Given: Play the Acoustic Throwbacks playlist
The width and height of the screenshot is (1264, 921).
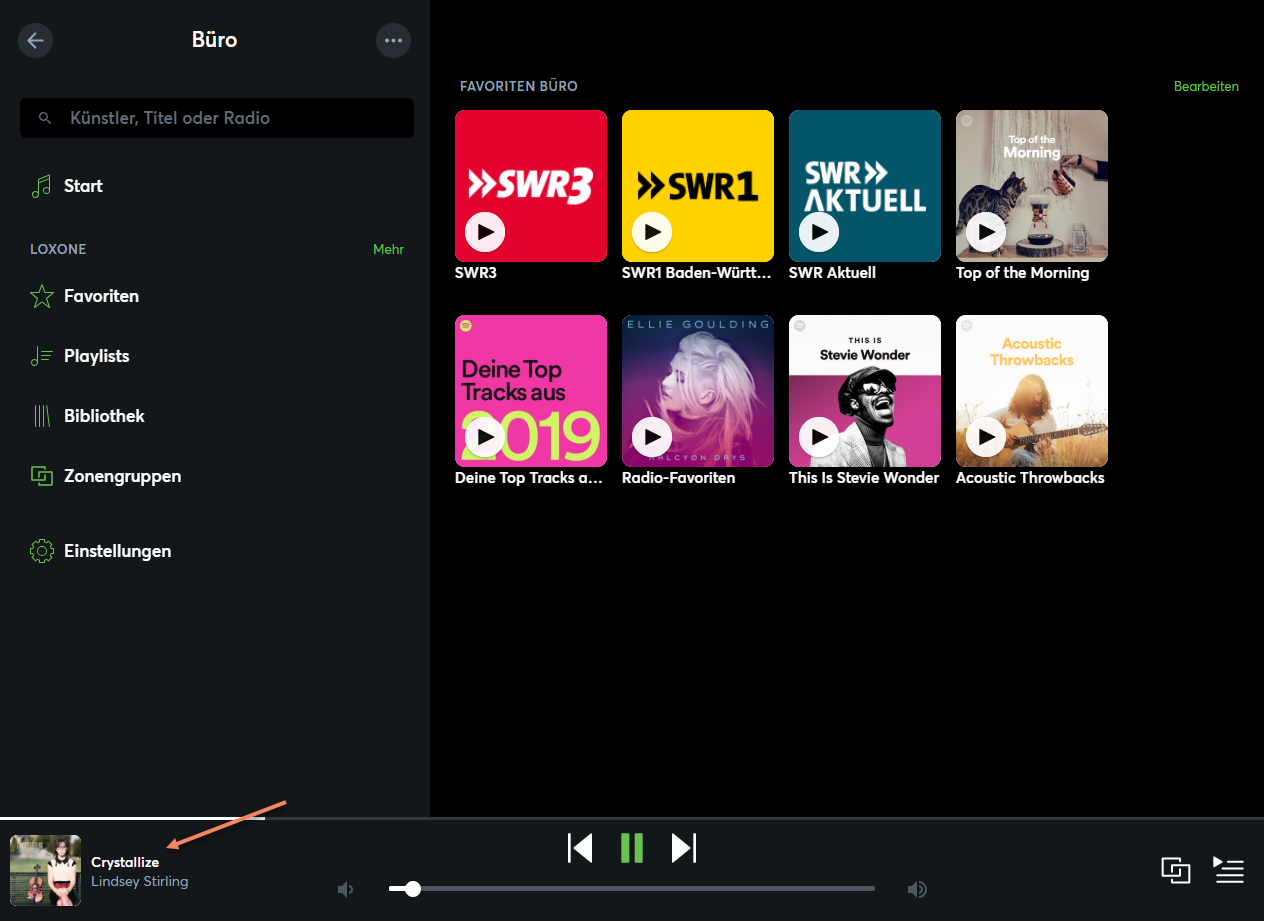Looking at the screenshot, I should click(986, 437).
